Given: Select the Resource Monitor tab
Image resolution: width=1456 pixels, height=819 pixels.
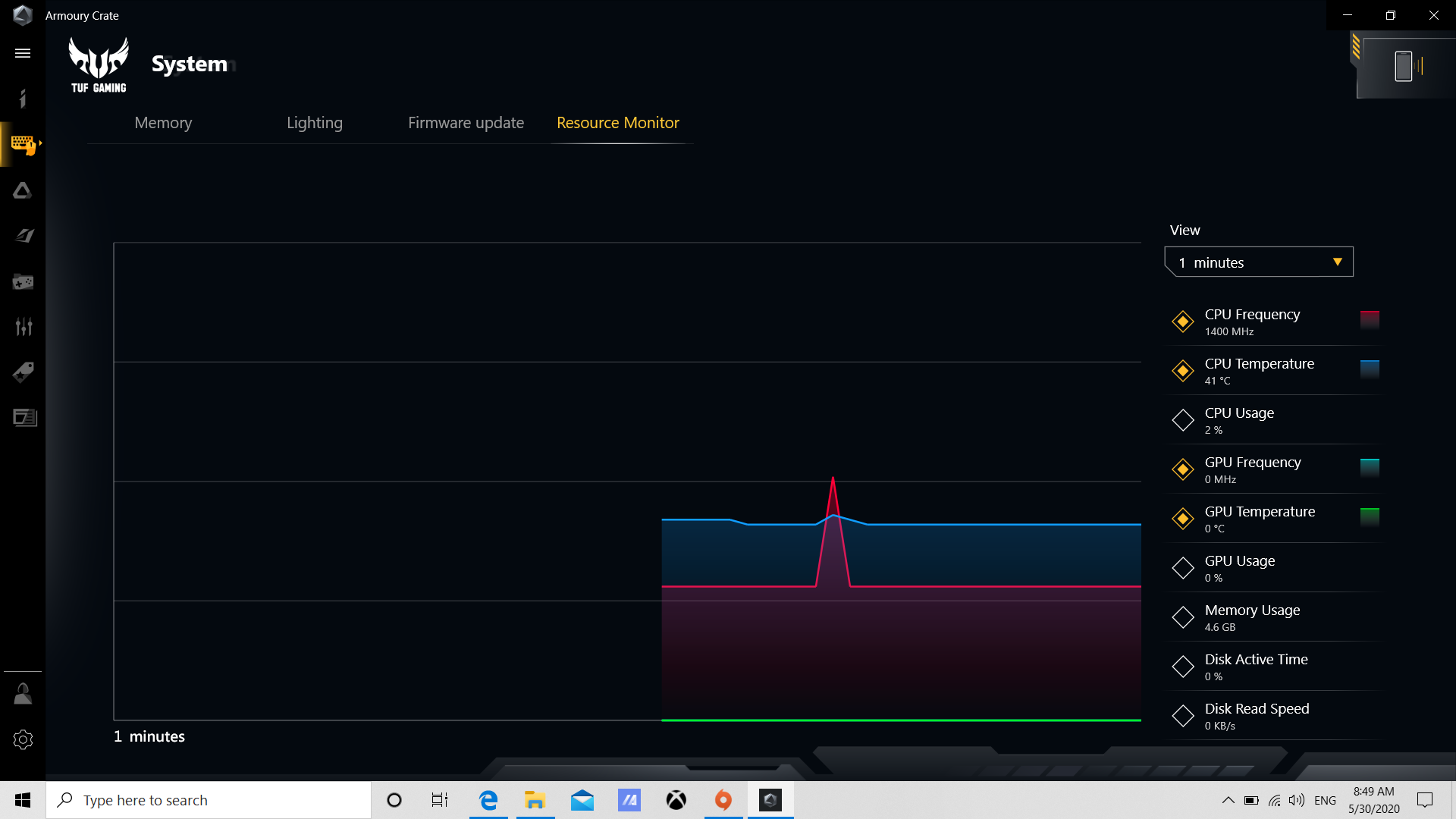Looking at the screenshot, I should click(x=618, y=123).
